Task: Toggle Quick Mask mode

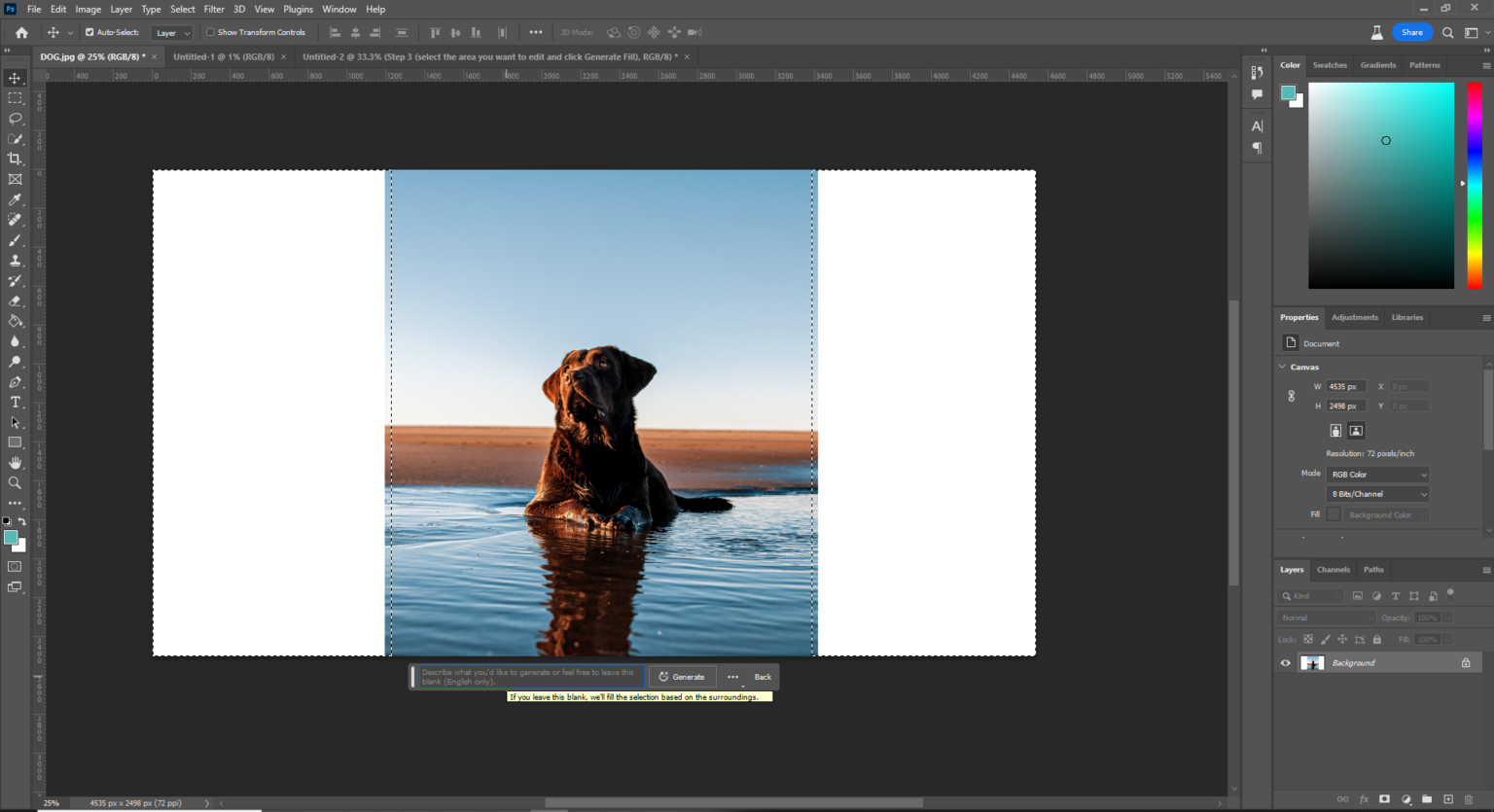Action: [15, 567]
